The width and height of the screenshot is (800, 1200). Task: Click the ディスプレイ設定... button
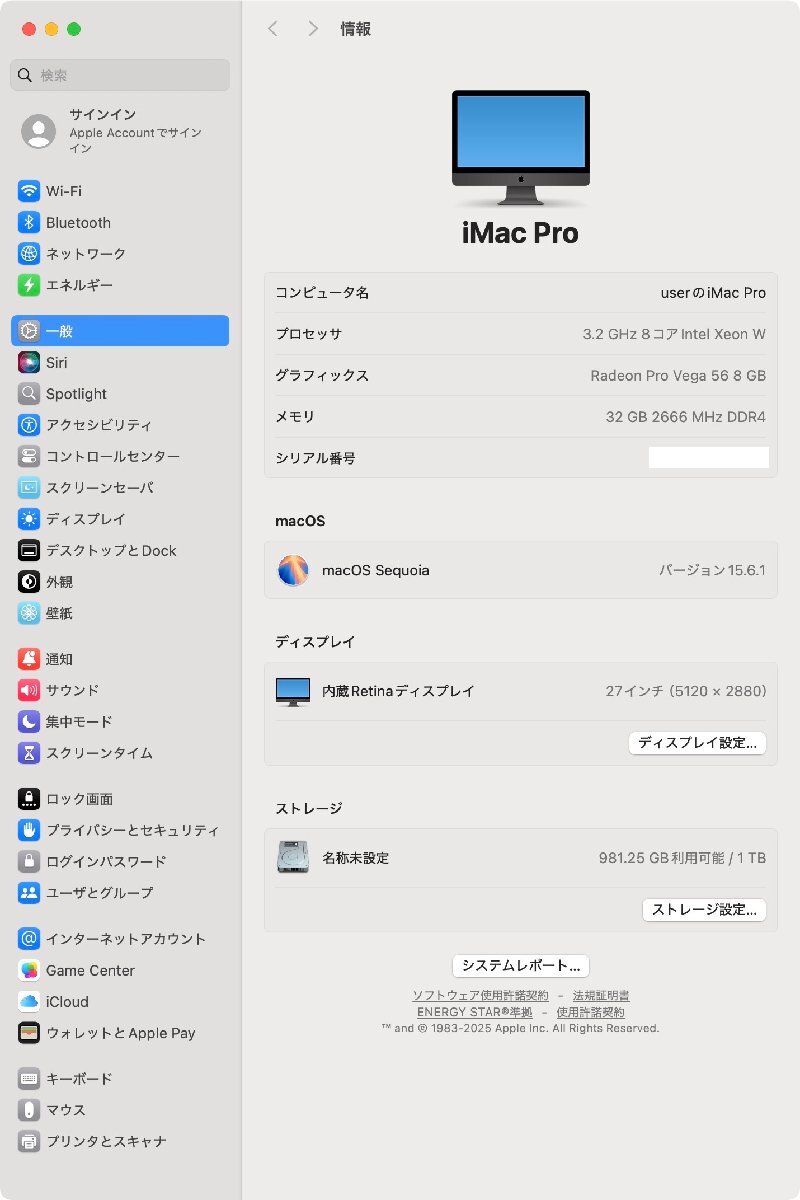[698, 743]
